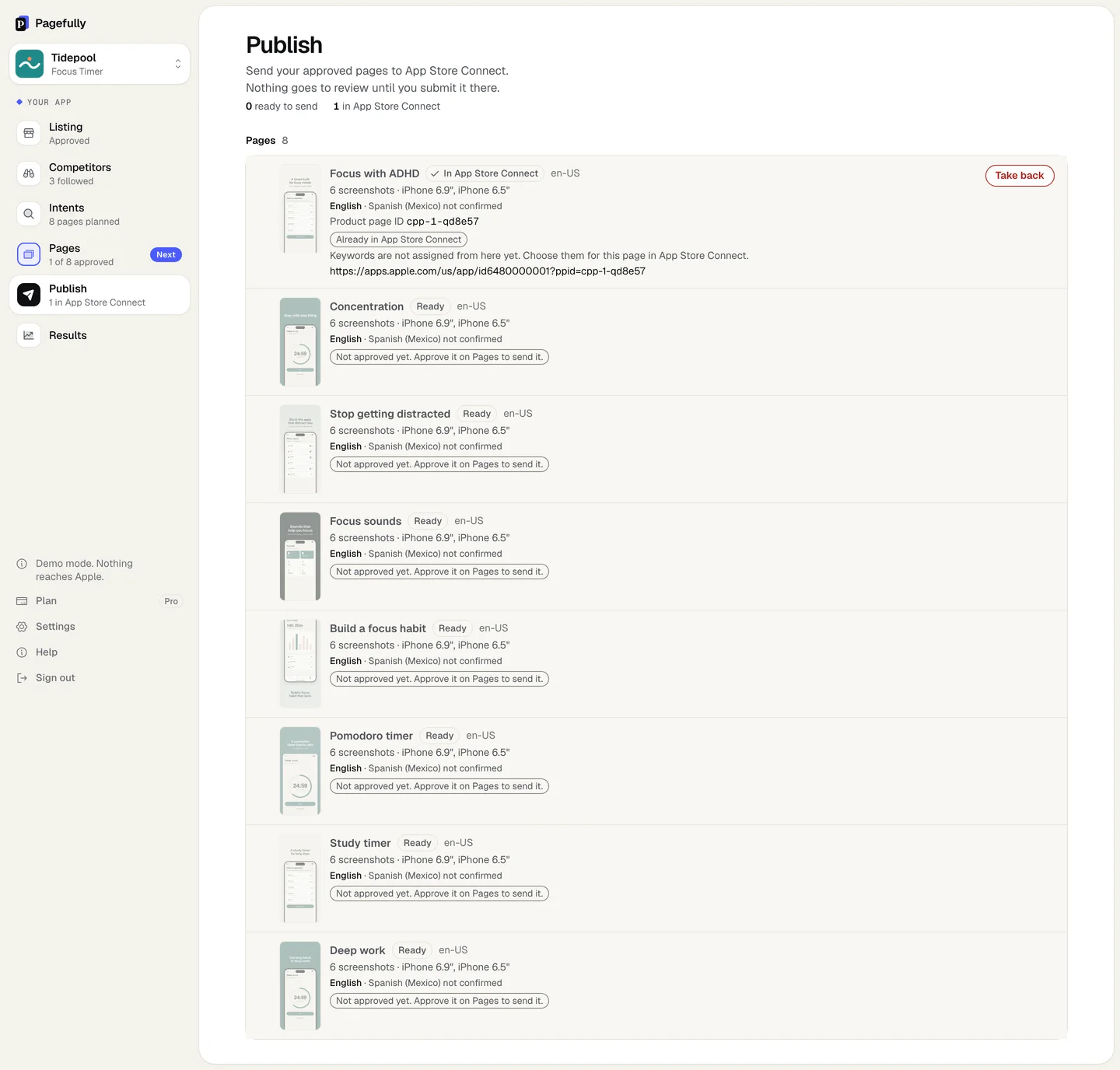Open Build a focus habit thumbnail
Viewport: 1120px width, 1070px height.
click(300, 664)
